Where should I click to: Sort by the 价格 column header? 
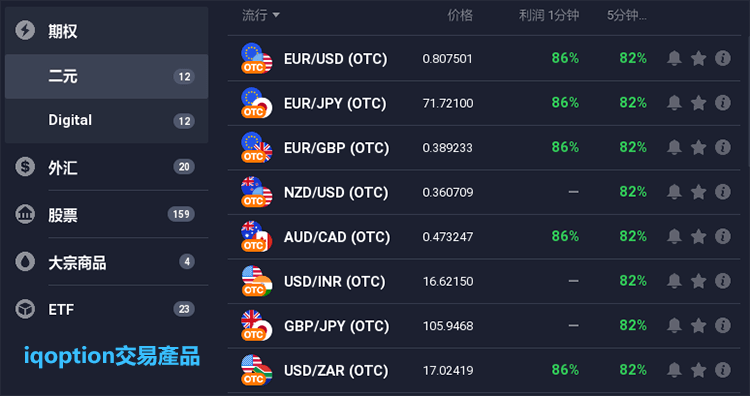[460, 15]
